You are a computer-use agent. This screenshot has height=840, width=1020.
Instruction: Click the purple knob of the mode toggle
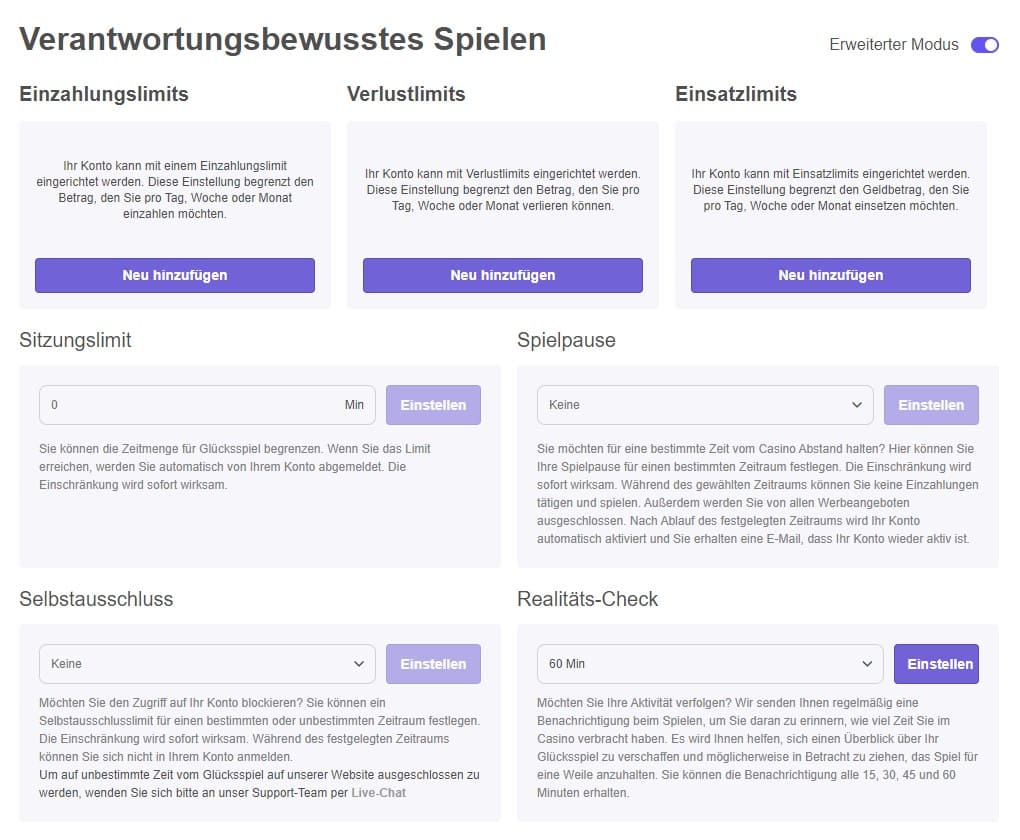pos(991,44)
